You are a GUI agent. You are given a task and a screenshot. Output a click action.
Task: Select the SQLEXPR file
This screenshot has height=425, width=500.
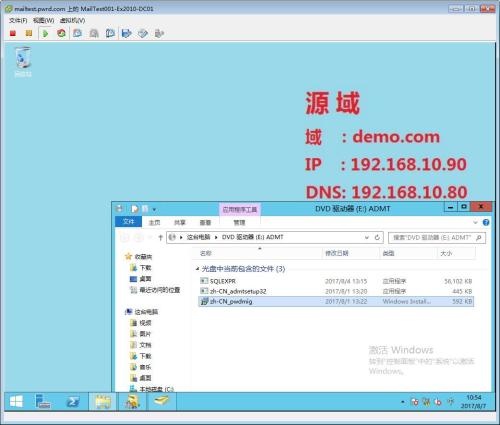(336, 281)
